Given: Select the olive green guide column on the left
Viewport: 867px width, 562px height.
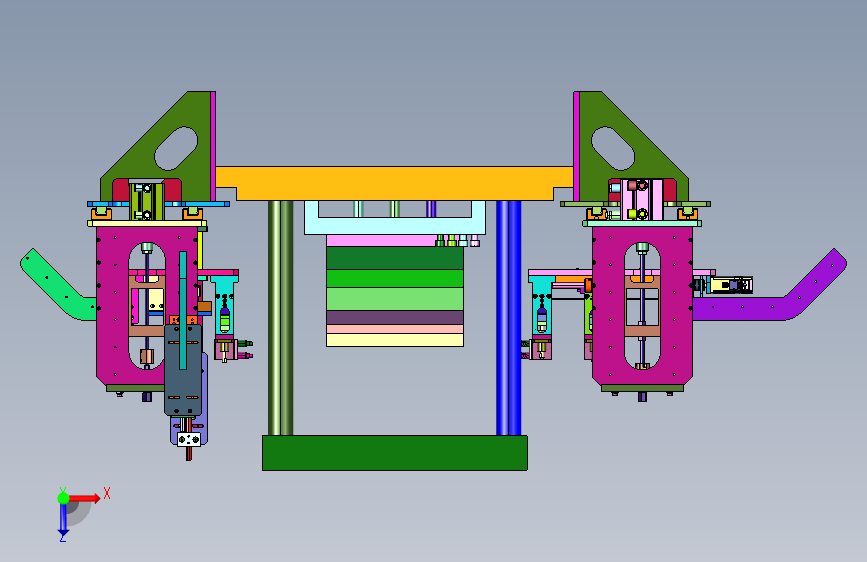Looking at the screenshot, I should (281, 318).
